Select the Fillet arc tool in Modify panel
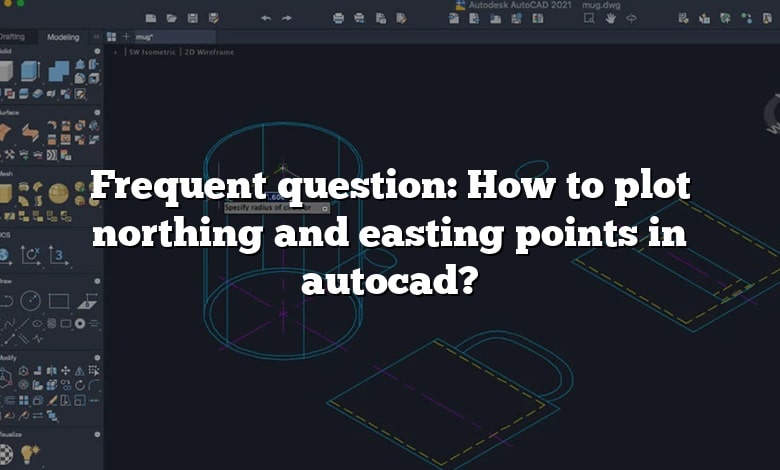 94,385
